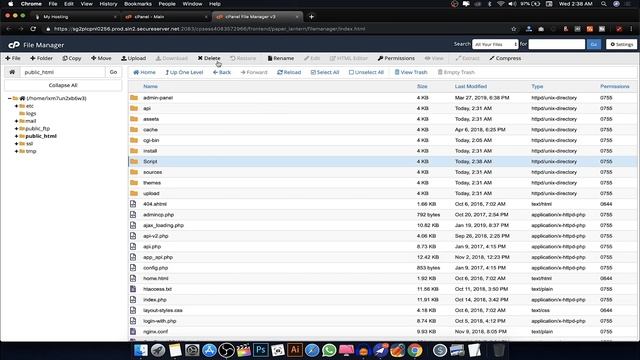Viewport: 640px width, 360px height.
Task: Select the config.php file icon
Action: tap(133, 268)
